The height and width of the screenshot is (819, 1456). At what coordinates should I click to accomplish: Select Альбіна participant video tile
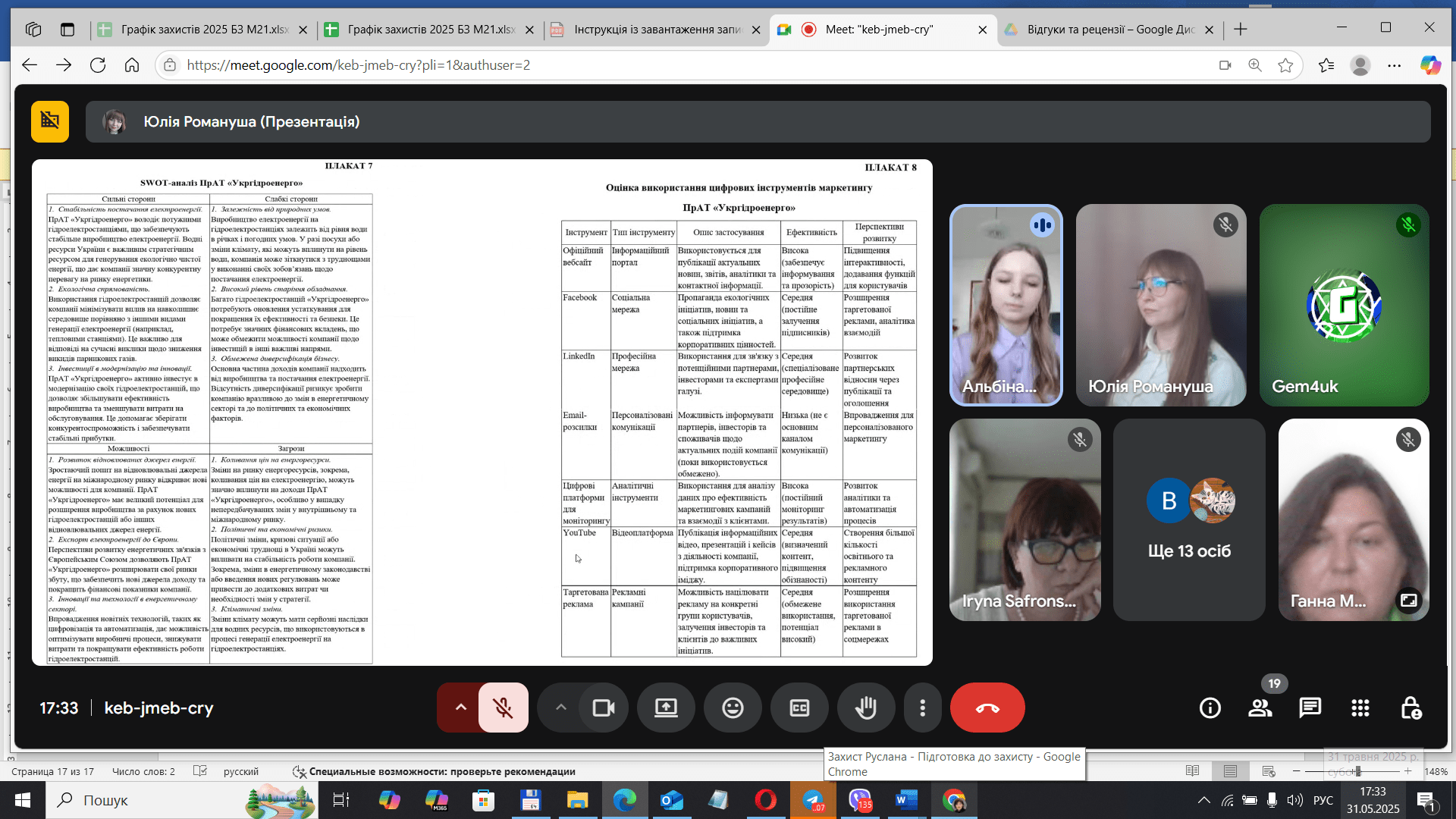1006,305
